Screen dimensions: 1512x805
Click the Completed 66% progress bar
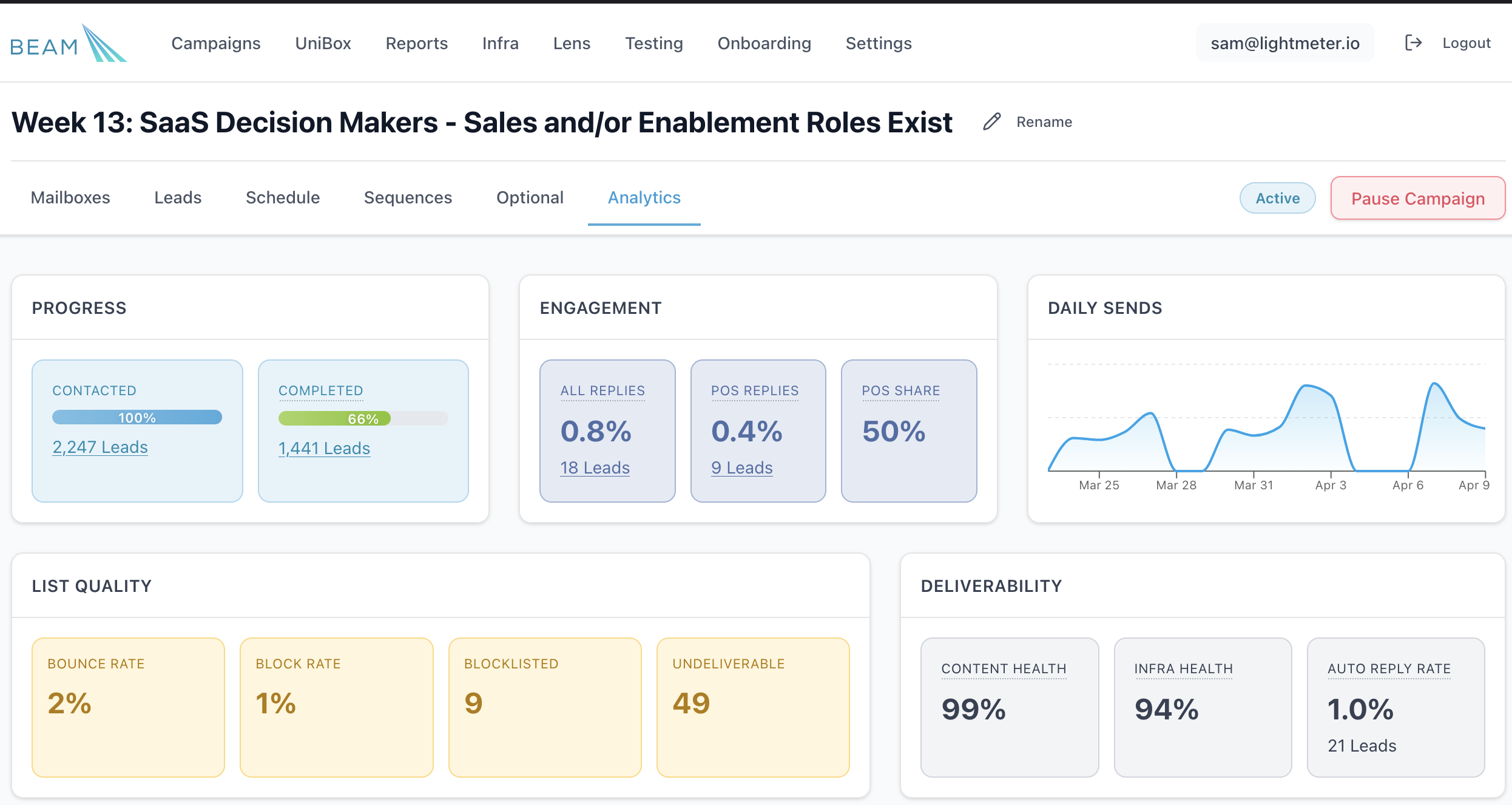(363, 418)
